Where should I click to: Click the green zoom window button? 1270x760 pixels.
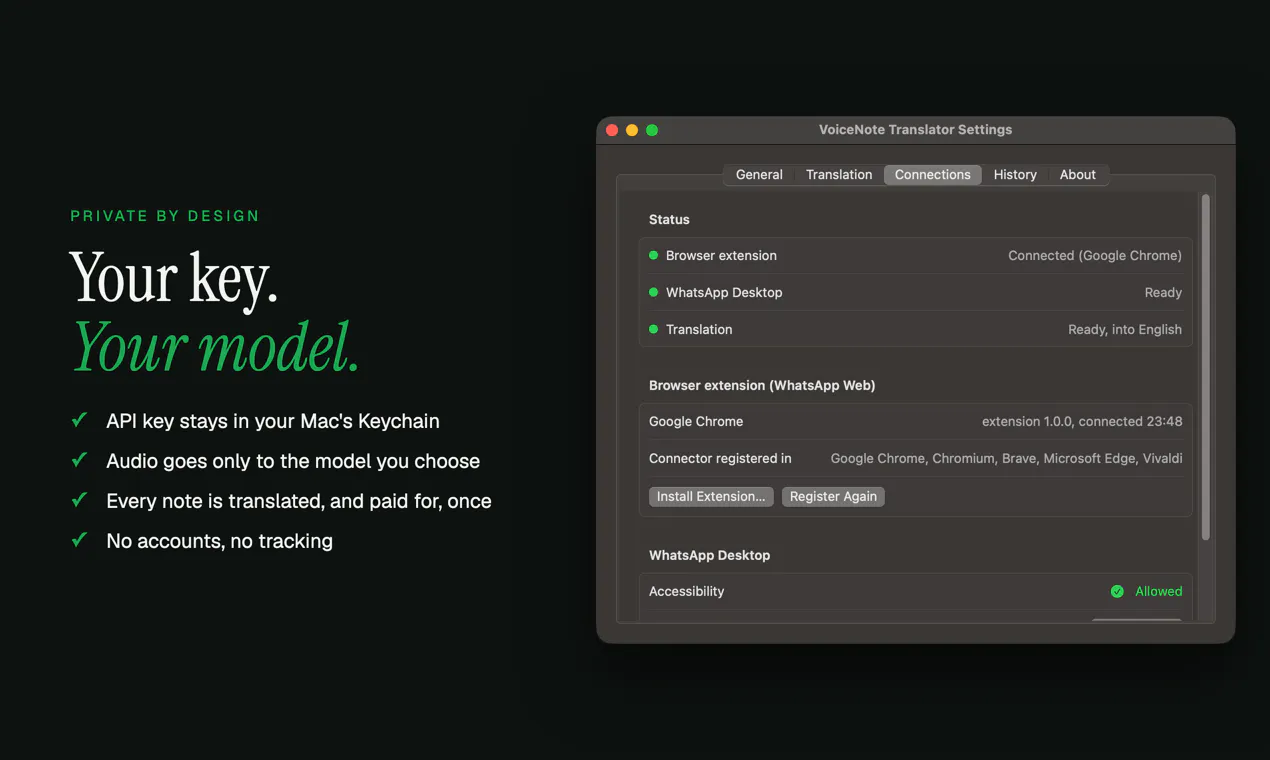(x=652, y=130)
